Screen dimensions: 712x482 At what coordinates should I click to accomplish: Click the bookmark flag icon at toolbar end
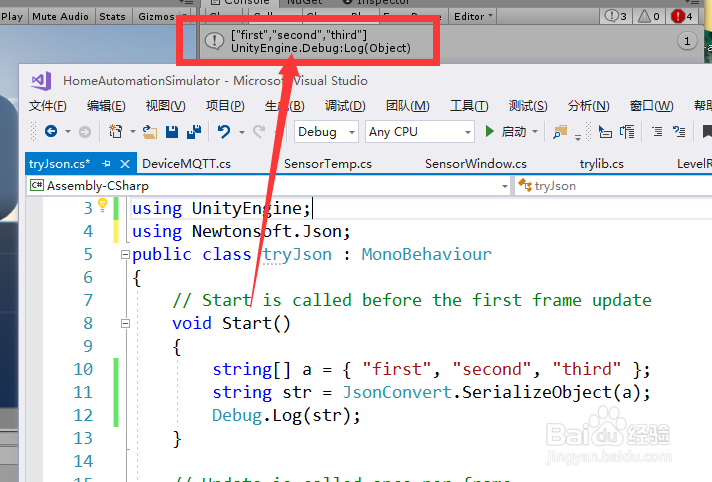[707, 132]
